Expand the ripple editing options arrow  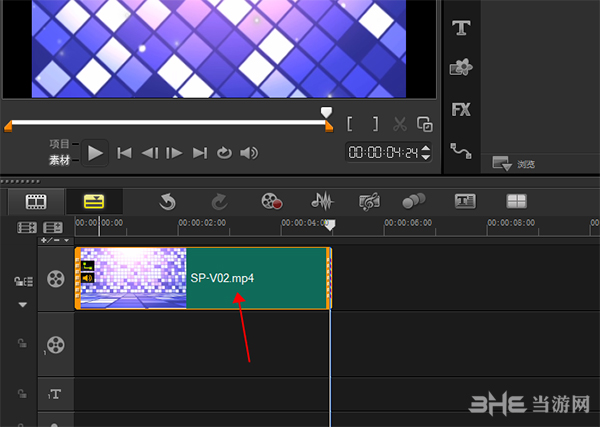23,305
